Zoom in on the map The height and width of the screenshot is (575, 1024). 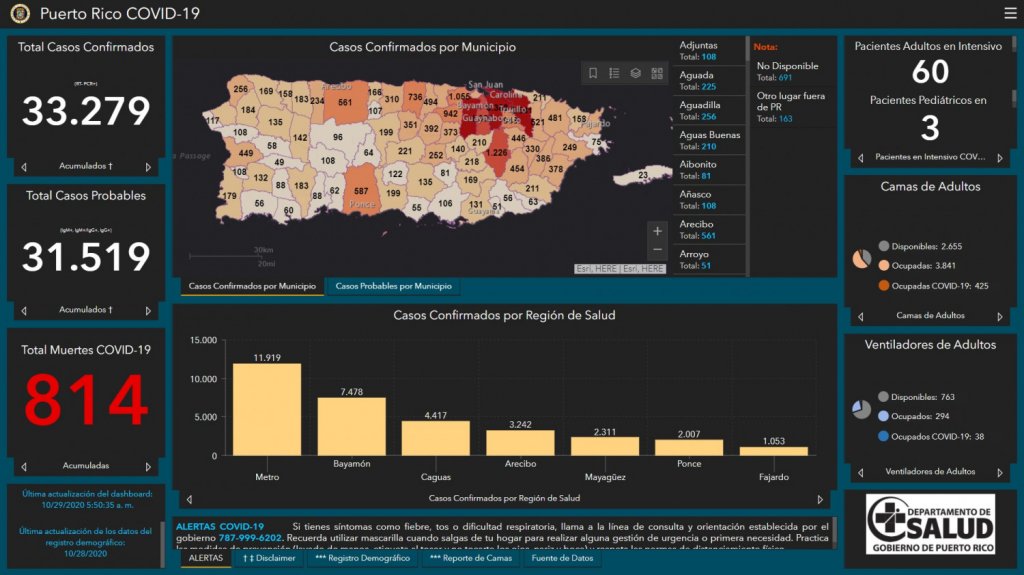657,231
